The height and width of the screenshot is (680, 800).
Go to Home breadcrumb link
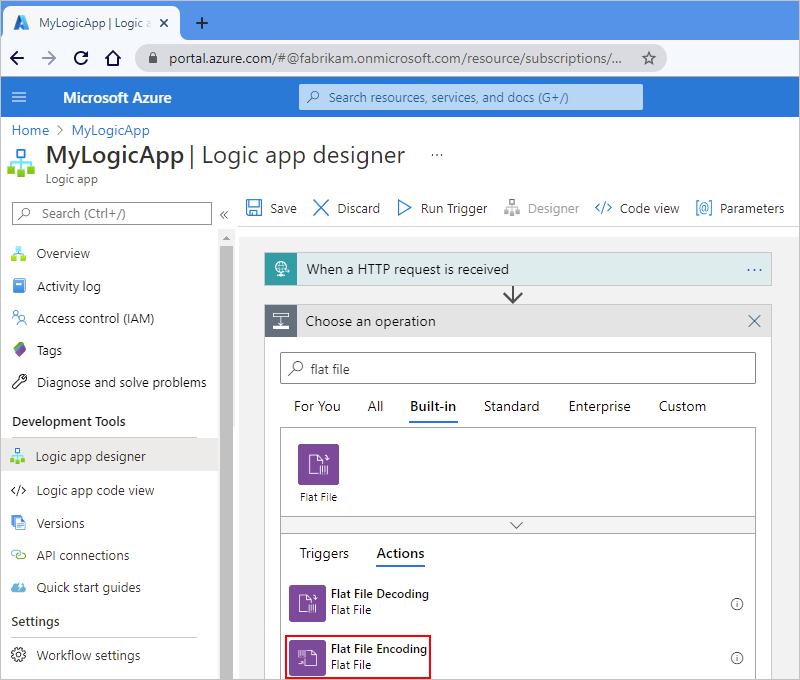[x=30, y=130]
